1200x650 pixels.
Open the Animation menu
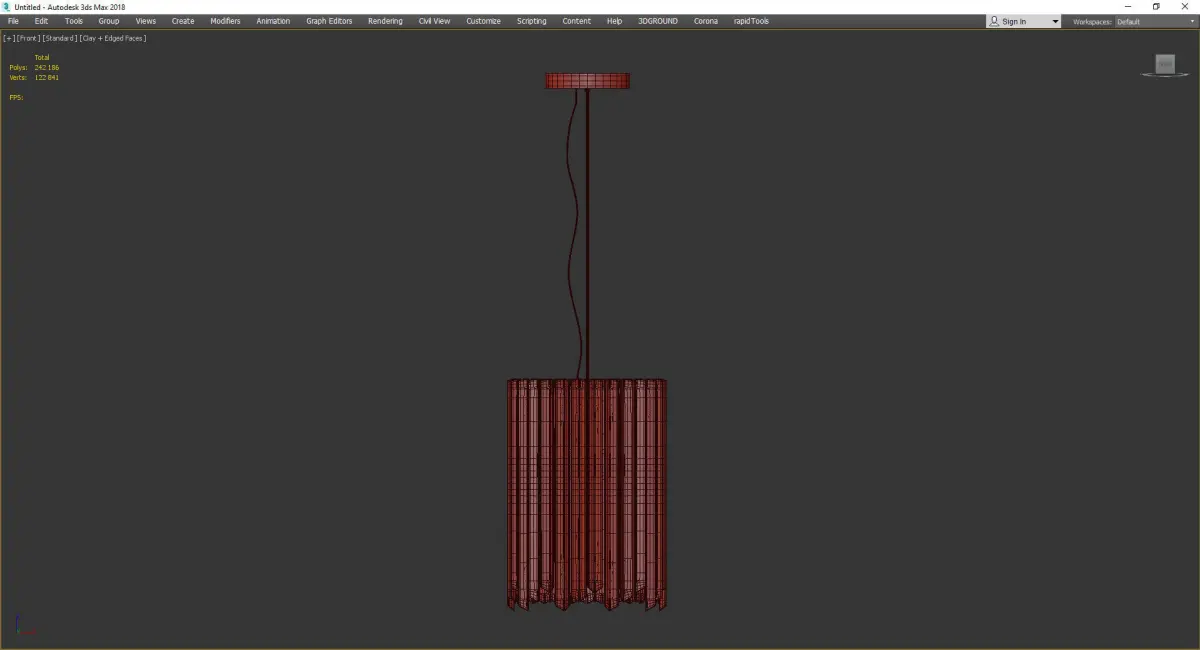pos(273,21)
